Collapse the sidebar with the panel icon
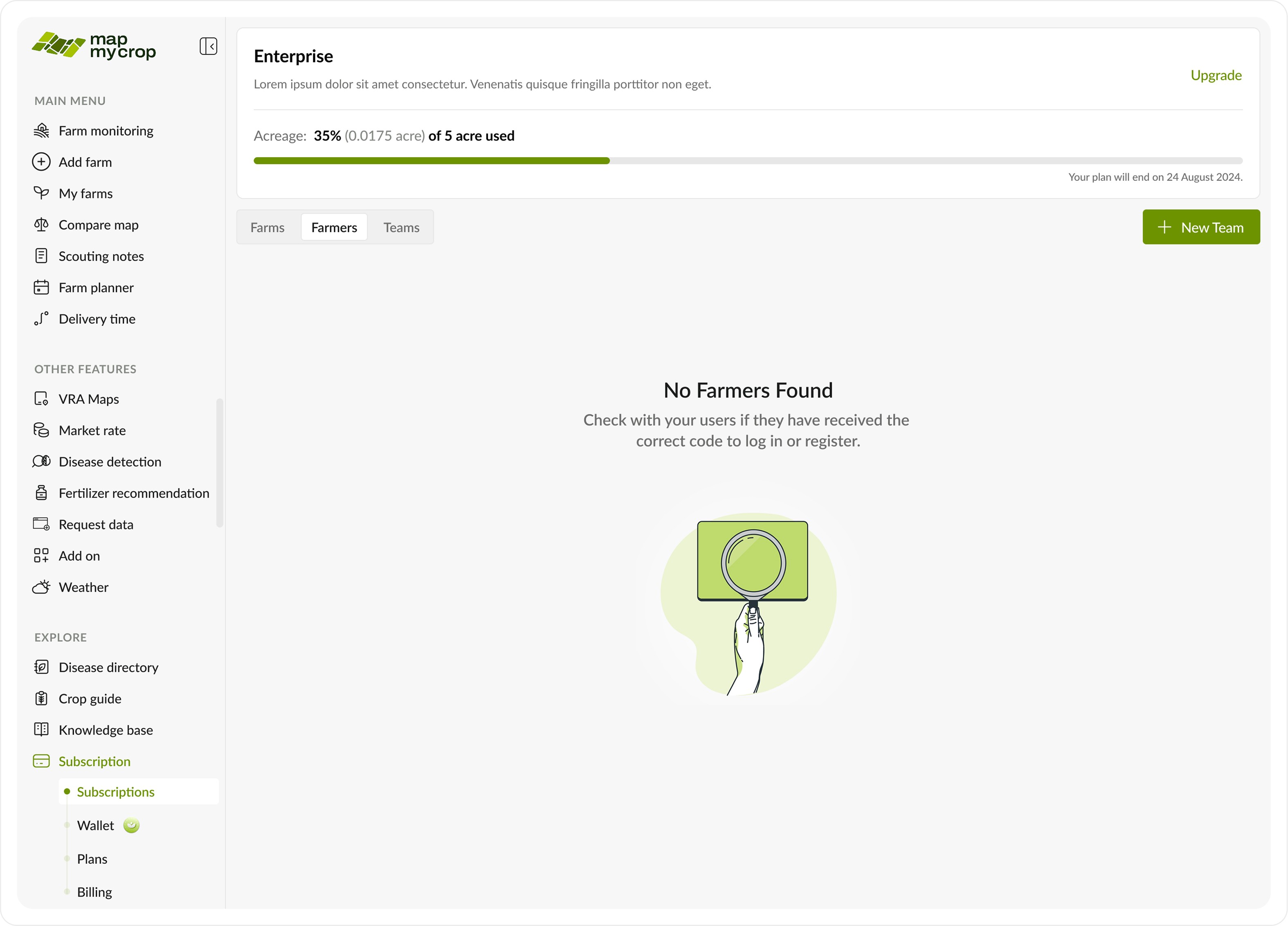Image resolution: width=1288 pixels, height=926 pixels. 209,46
